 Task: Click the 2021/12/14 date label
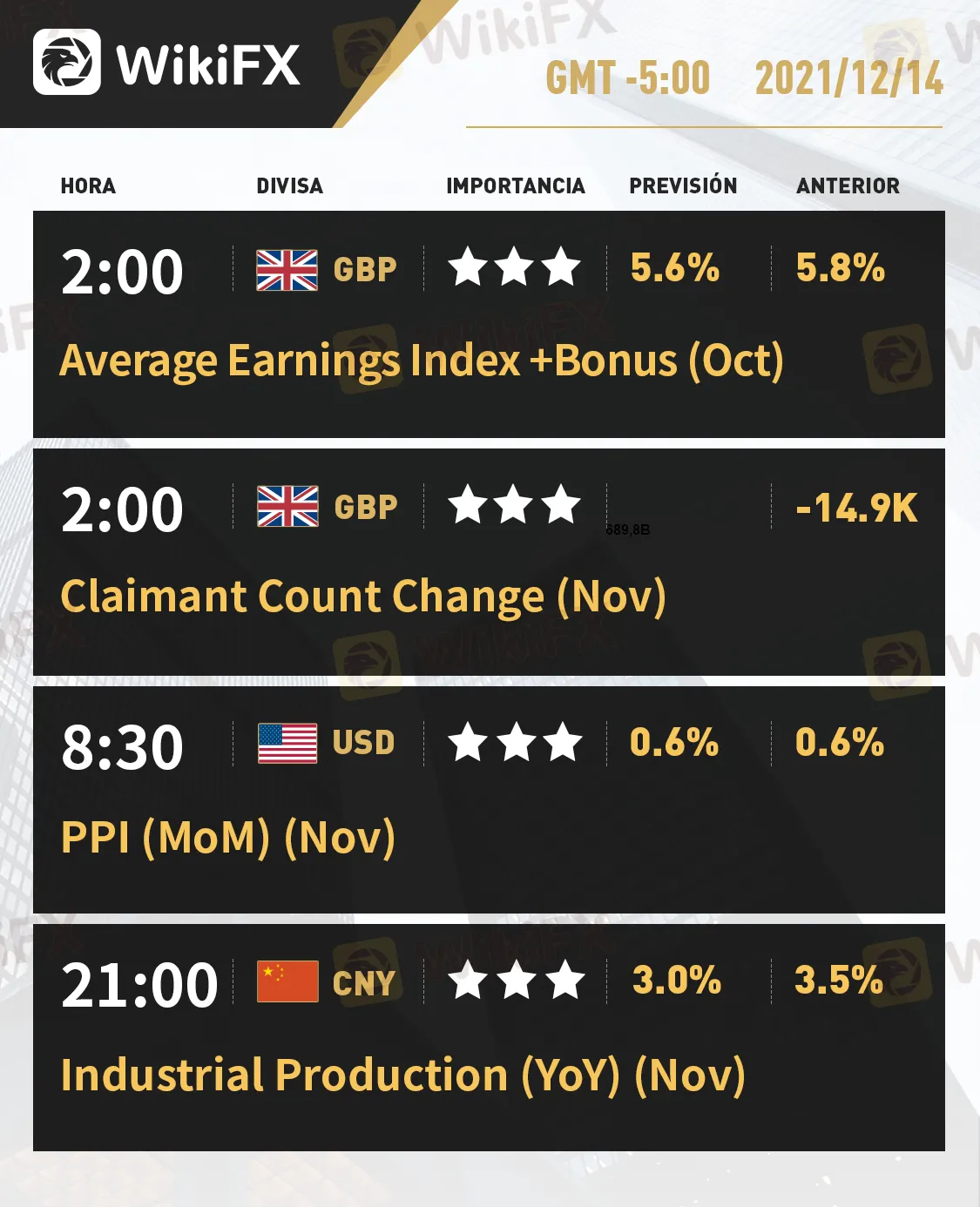[848, 78]
